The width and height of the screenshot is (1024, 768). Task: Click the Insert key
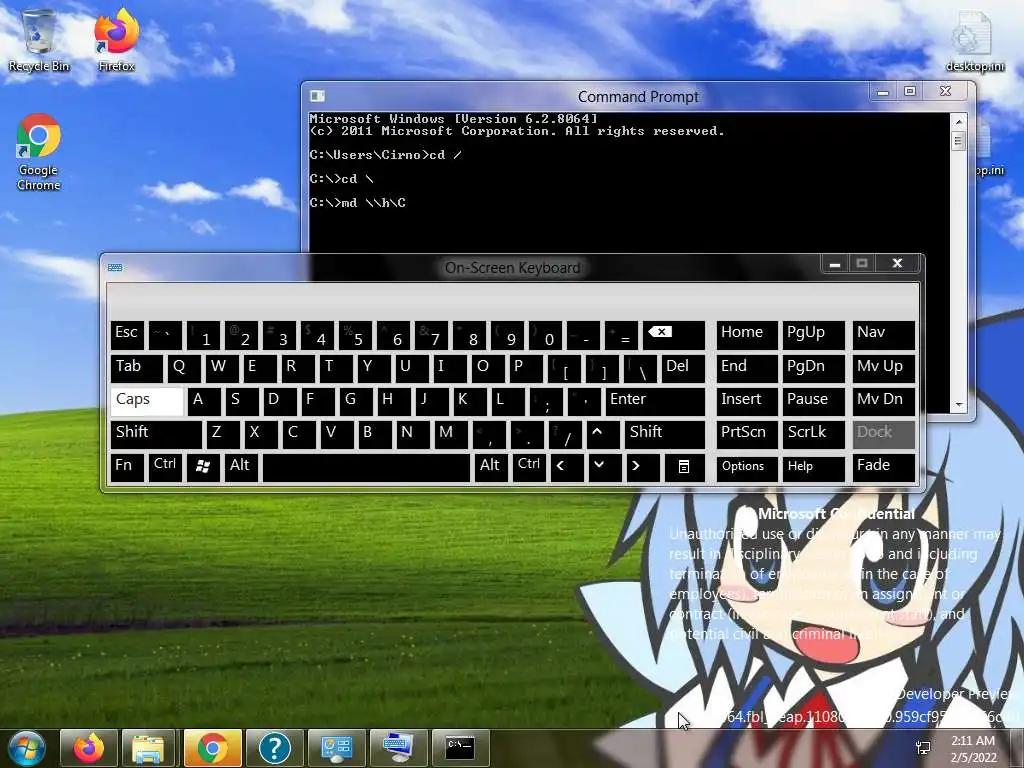pyautogui.click(x=747, y=401)
